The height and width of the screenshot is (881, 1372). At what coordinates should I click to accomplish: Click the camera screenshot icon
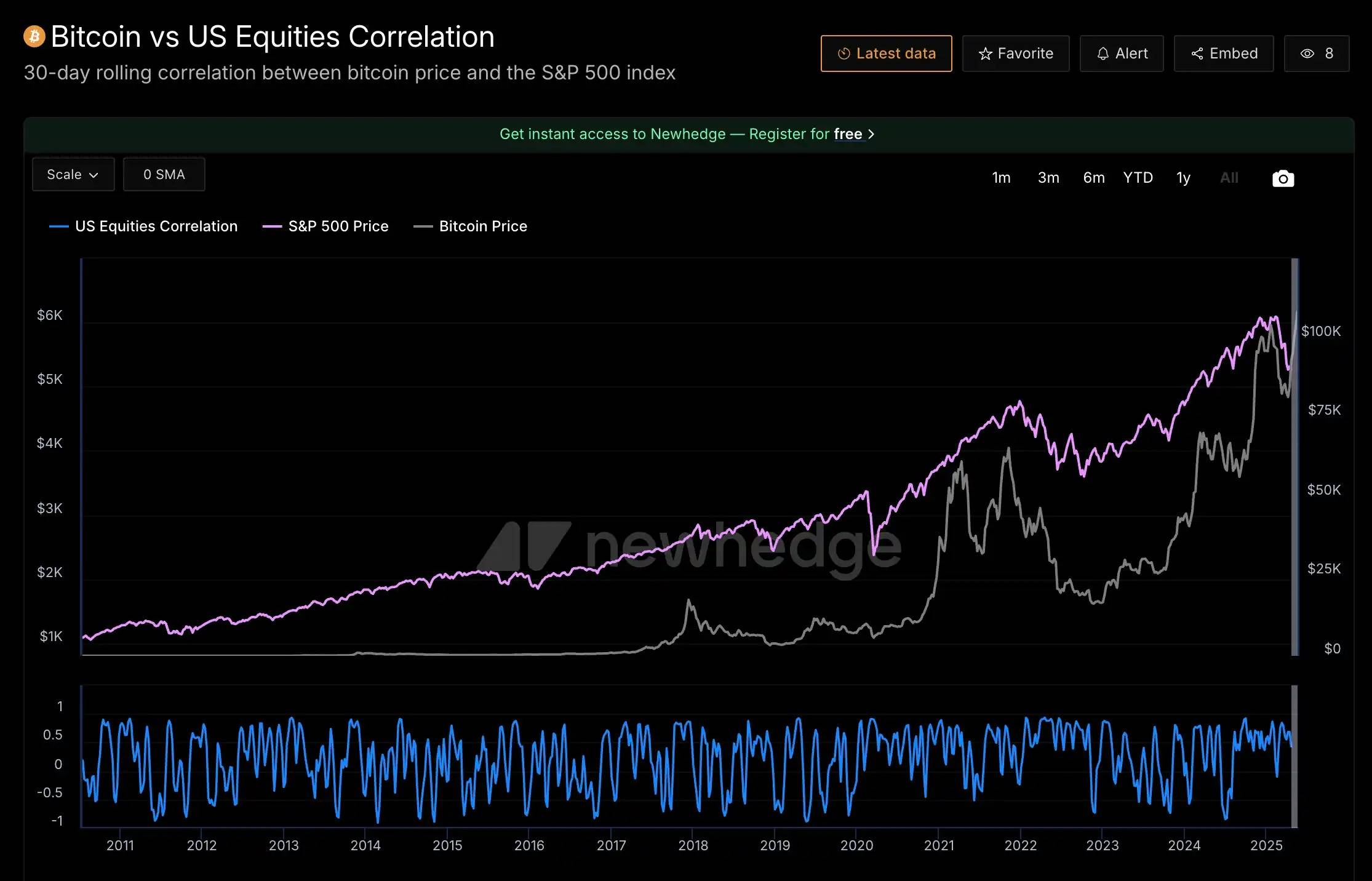click(1283, 178)
